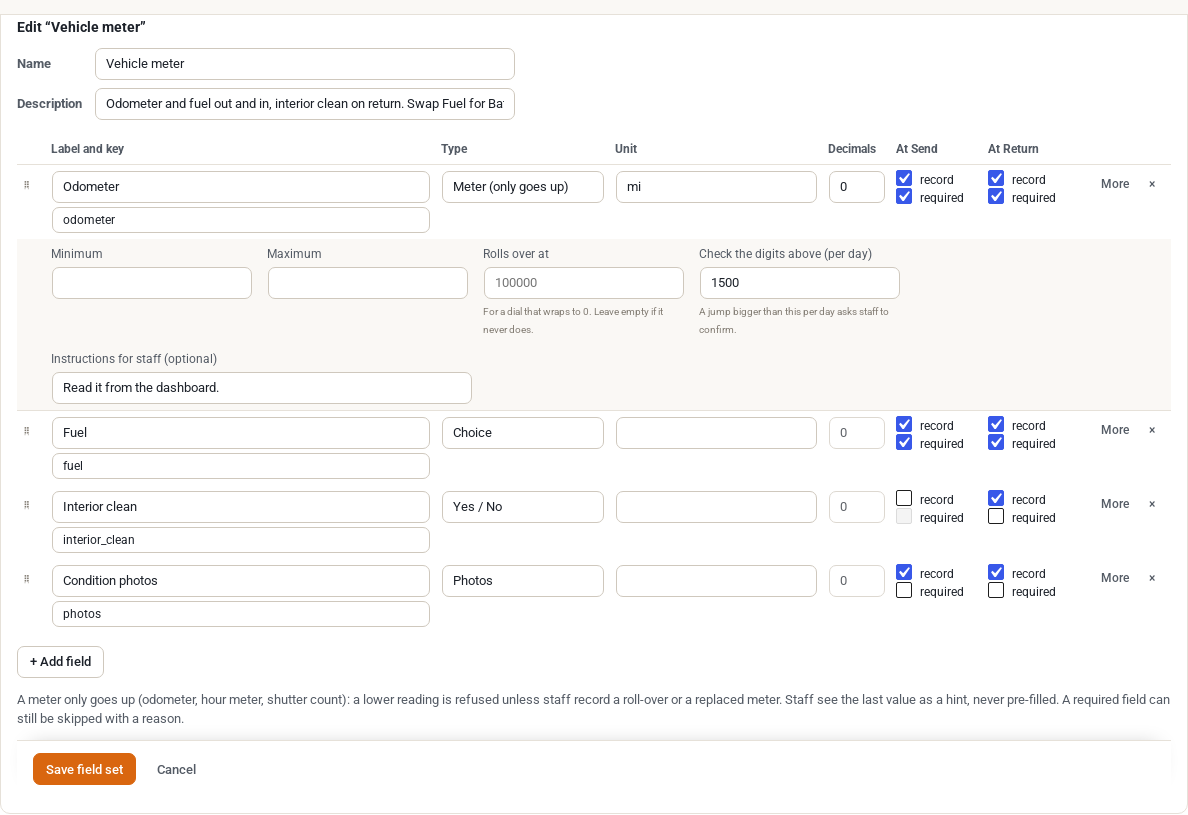Expand More options for Interior clean

click(1115, 504)
